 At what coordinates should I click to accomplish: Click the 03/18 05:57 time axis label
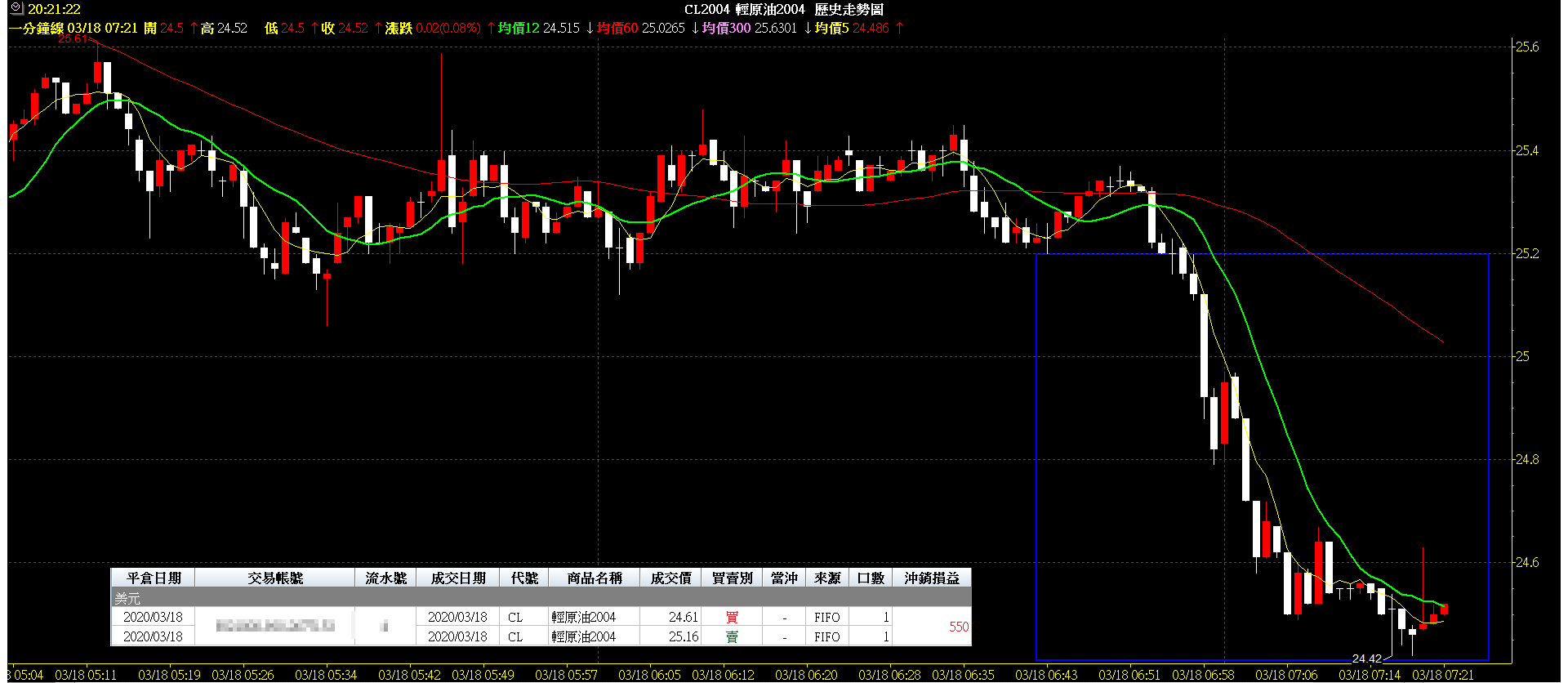(x=566, y=675)
